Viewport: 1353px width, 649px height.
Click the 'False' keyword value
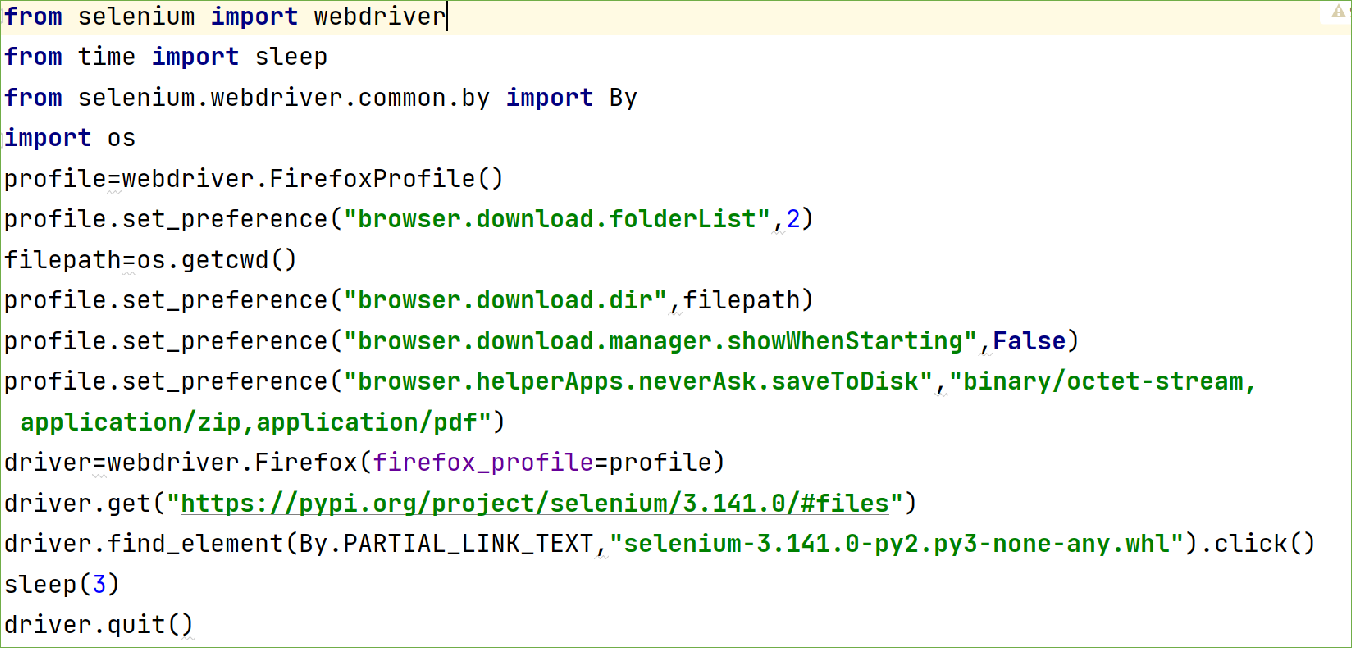coord(1028,341)
